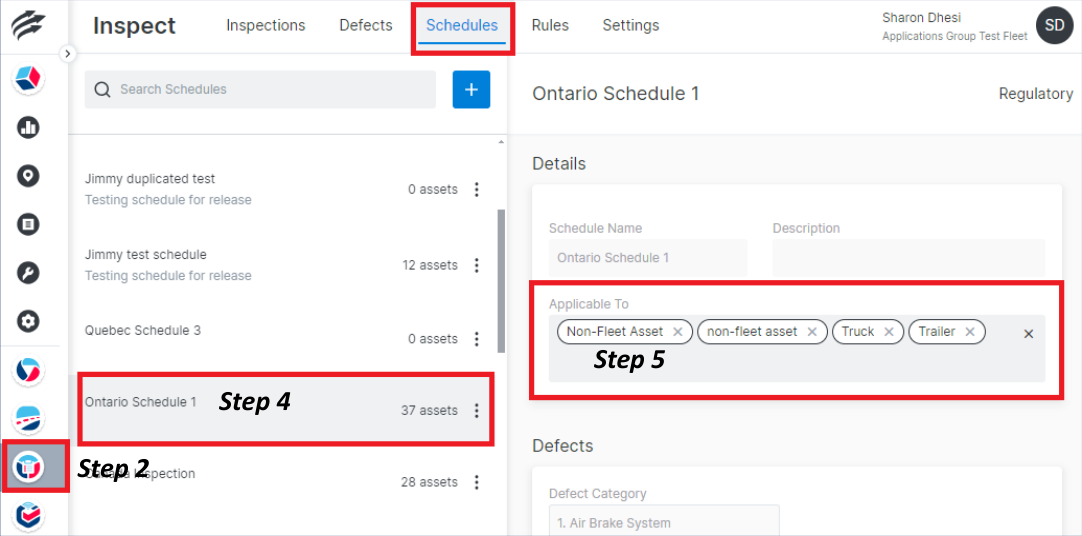Click the Search Schedules input field
The width and height of the screenshot is (1082, 536).
coord(270,89)
